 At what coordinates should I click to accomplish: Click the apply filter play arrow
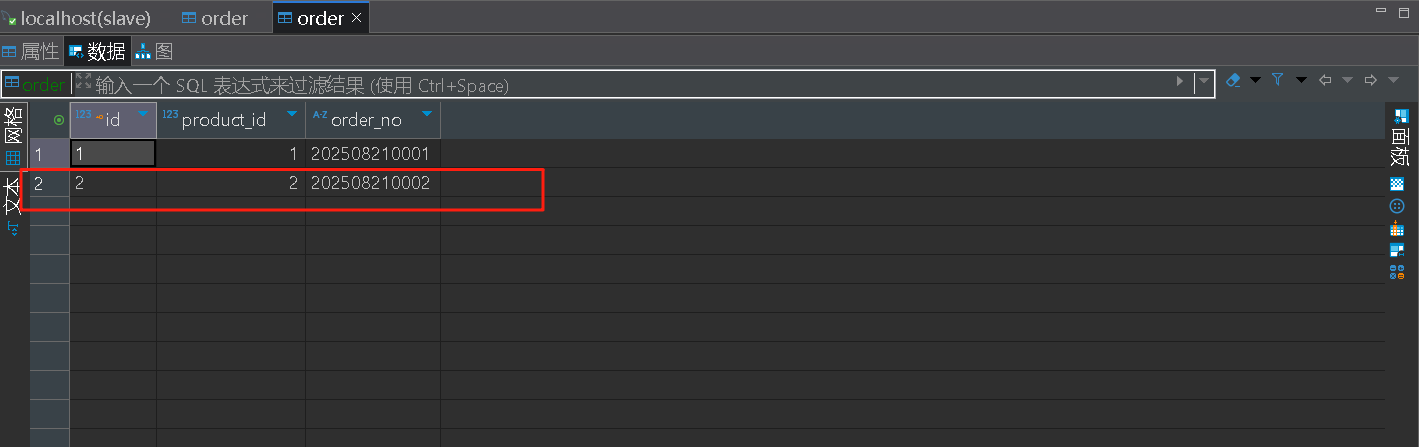tap(1180, 81)
